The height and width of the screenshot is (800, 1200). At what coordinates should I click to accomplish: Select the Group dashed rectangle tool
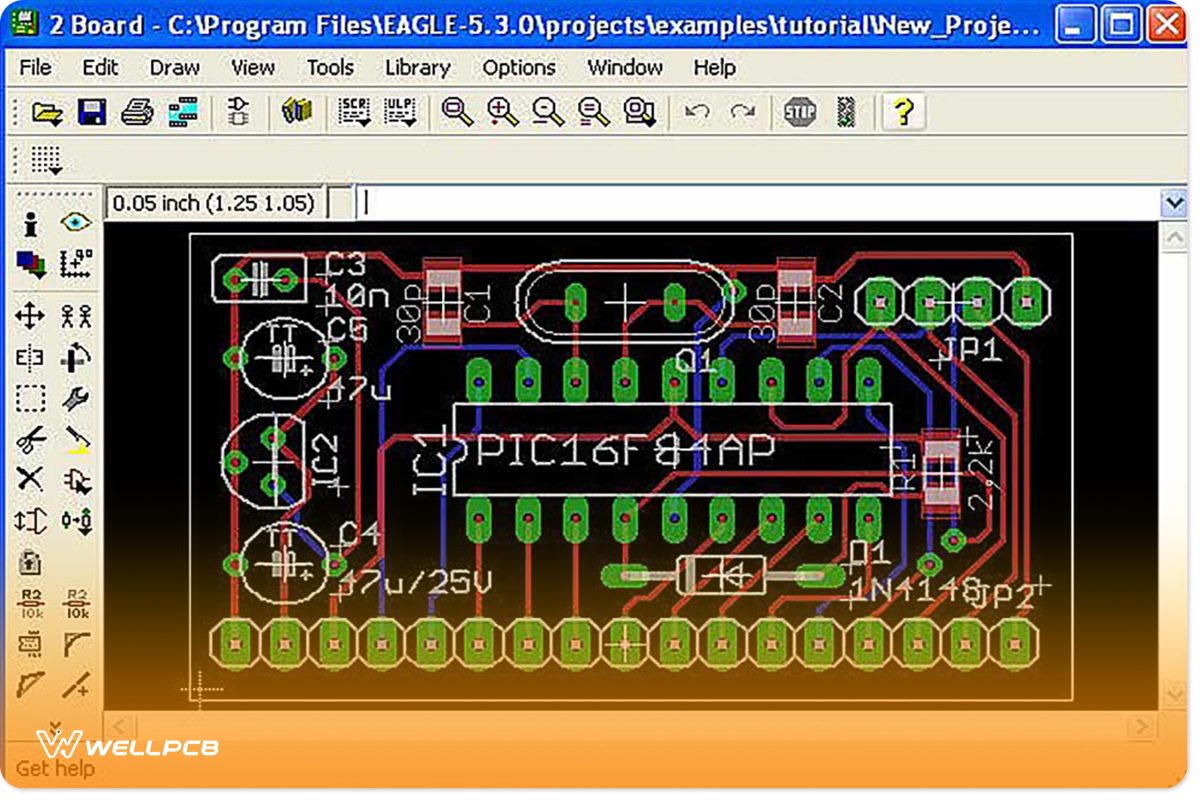pos(30,398)
